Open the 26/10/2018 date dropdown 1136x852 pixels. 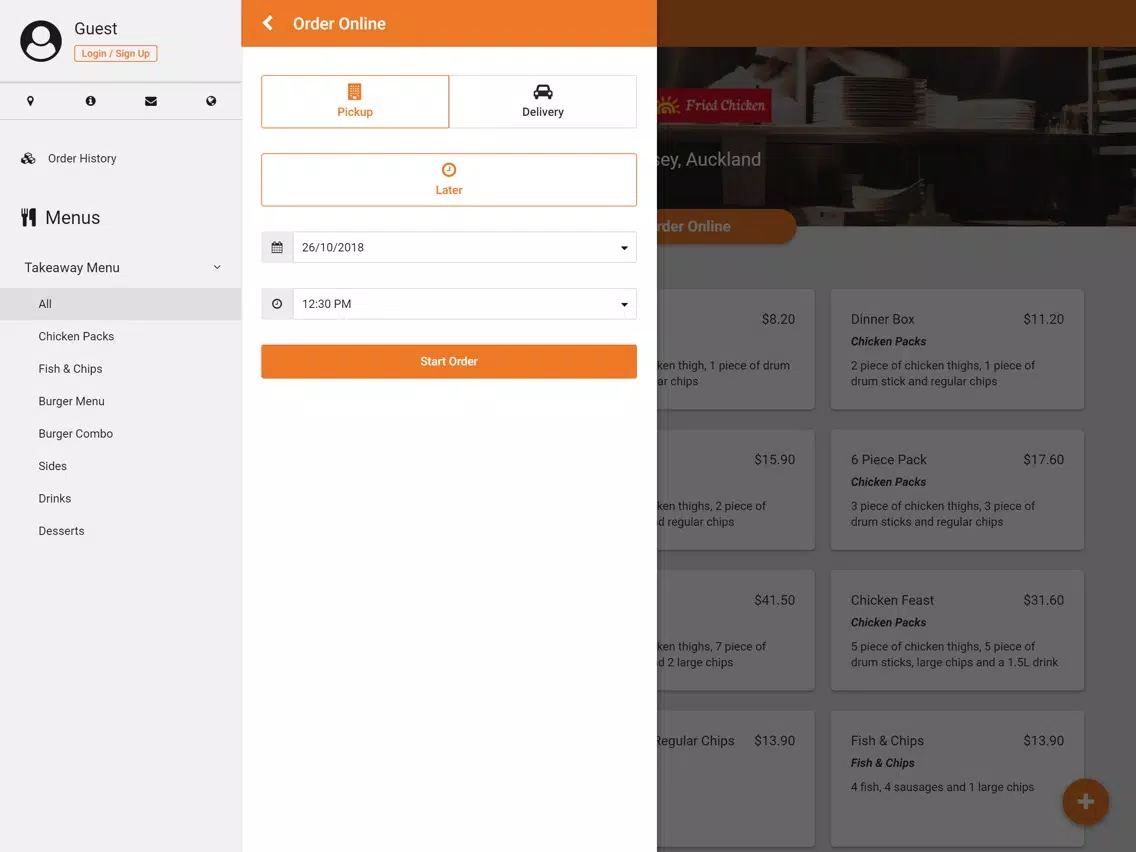(x=464, y=247)
